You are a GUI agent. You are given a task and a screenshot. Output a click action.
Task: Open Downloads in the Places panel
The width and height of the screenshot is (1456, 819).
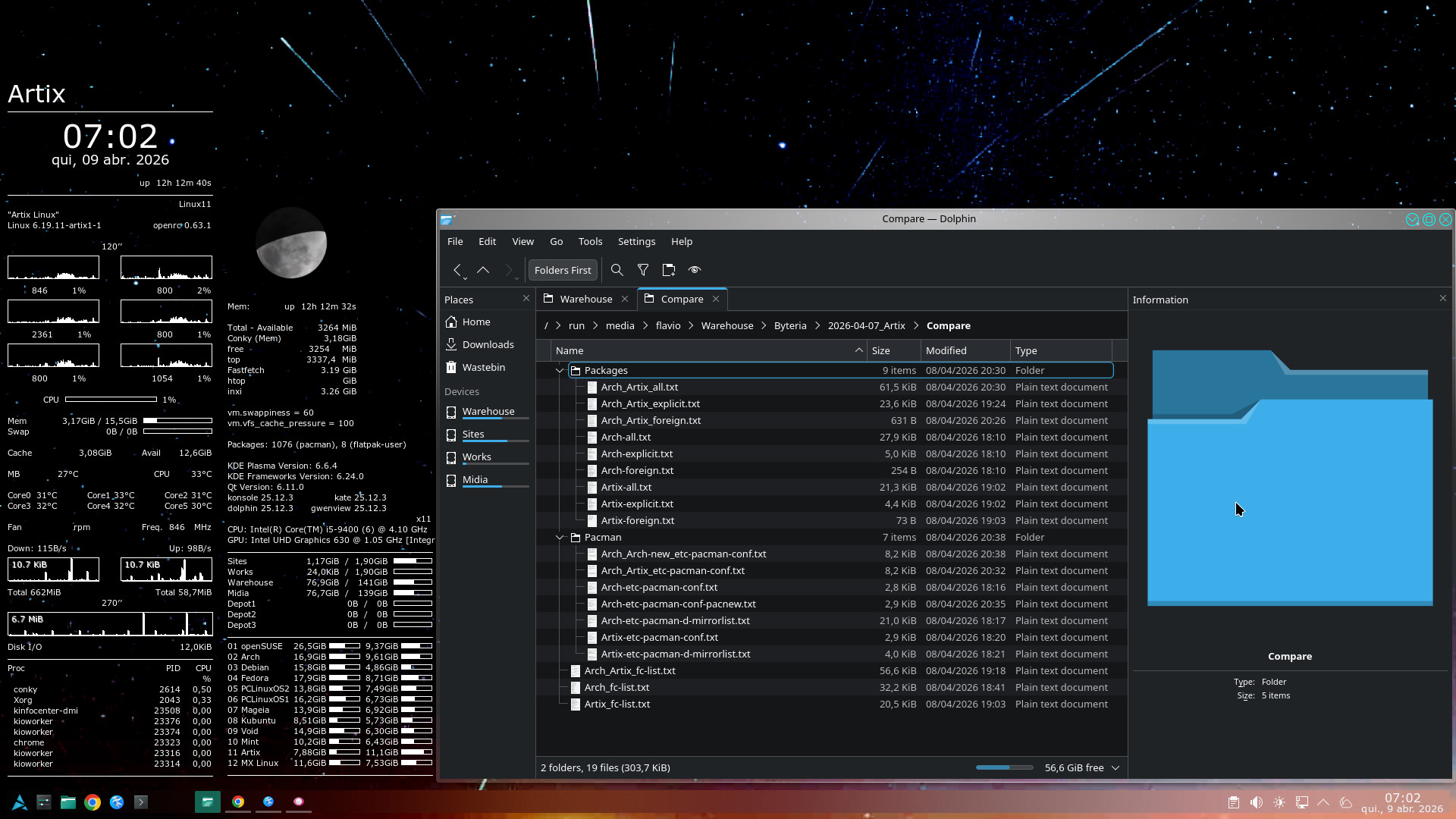click(488, 344)
